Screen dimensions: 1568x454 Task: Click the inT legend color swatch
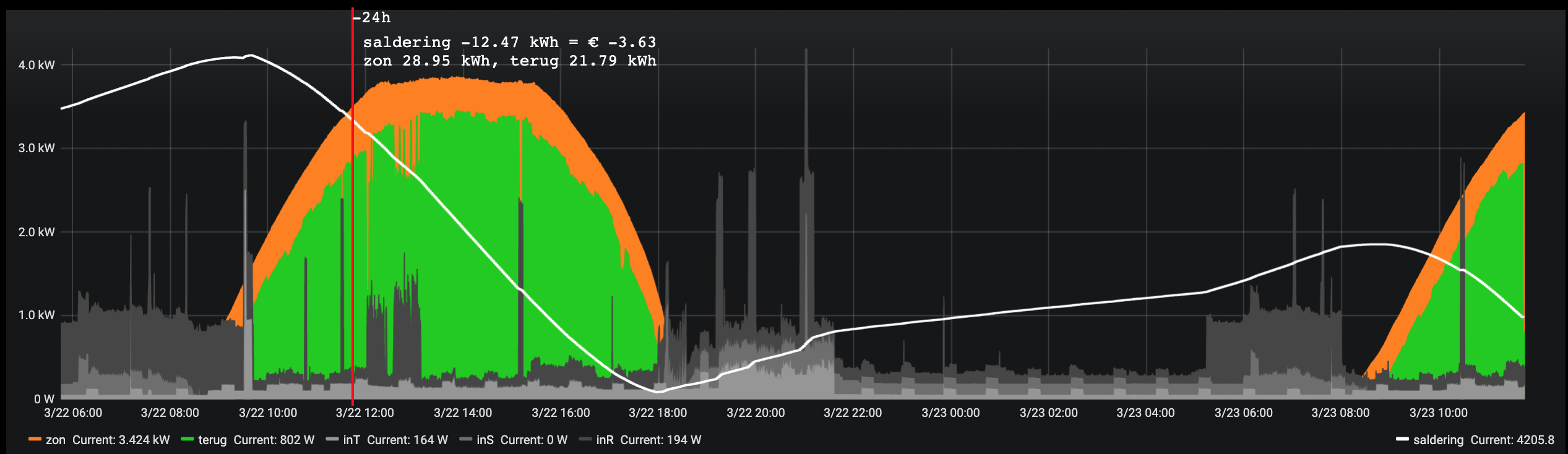[x=332, y=440]
